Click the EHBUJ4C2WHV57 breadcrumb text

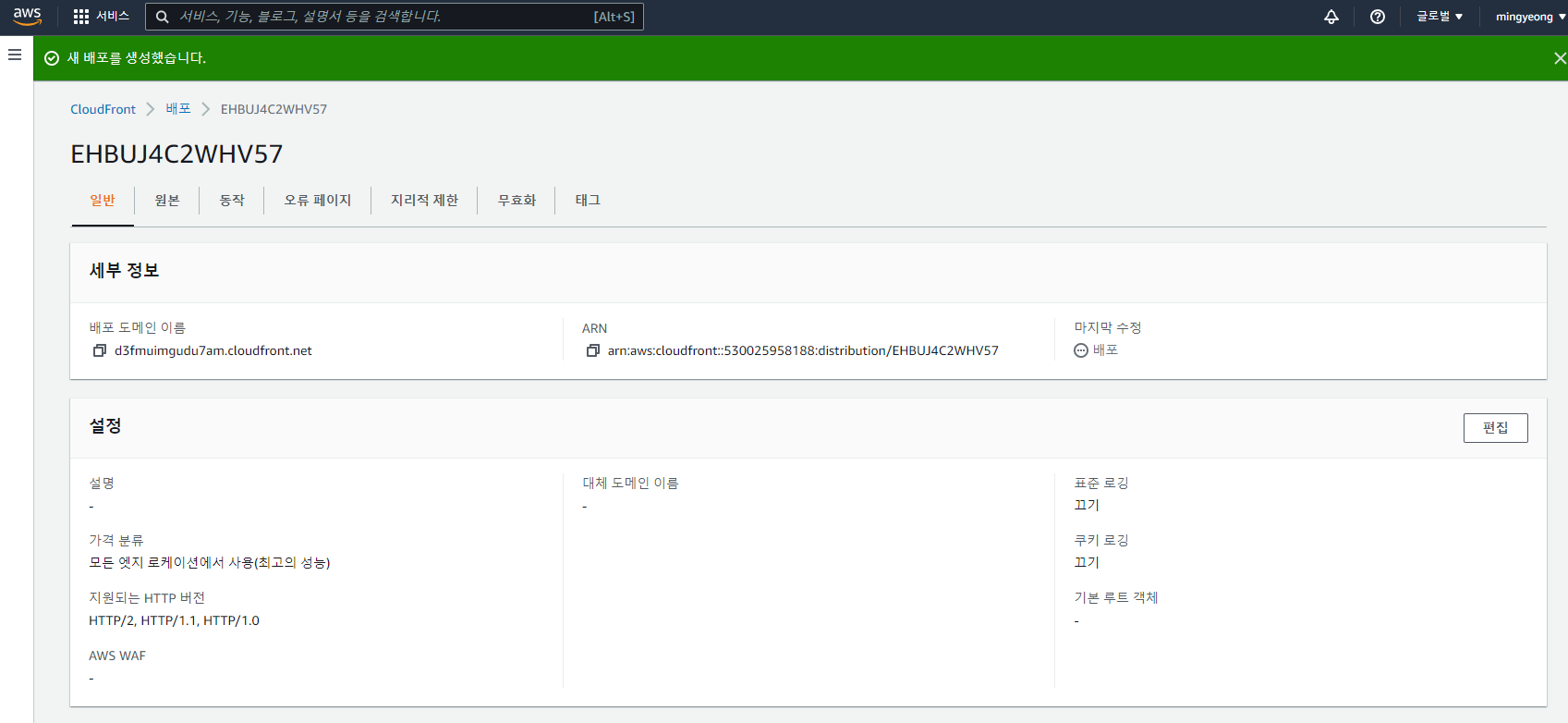click(273, 109)
